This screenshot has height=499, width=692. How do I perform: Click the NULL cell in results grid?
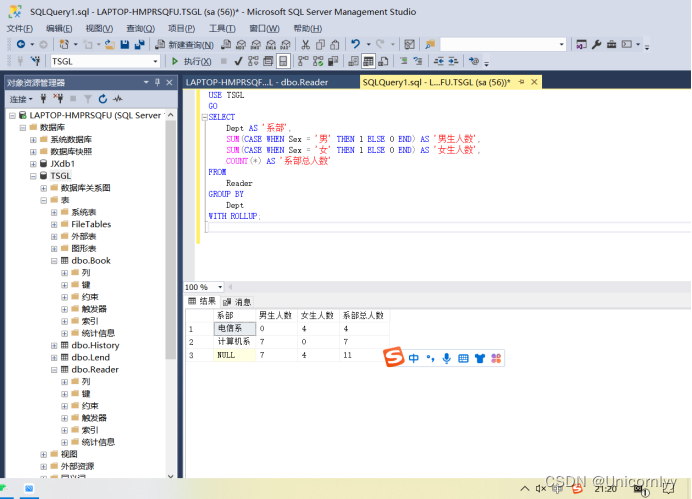point(235,355)
